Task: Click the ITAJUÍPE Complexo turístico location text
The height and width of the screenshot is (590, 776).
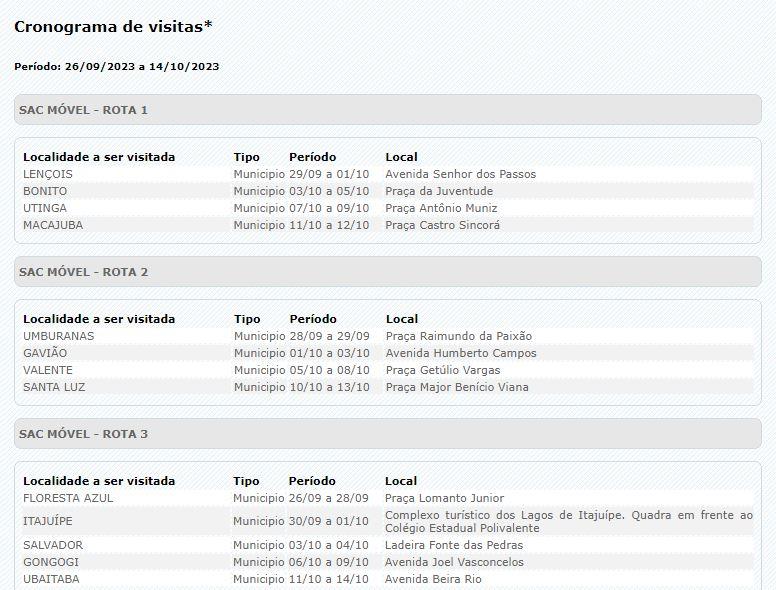Action: coord(568,521)
